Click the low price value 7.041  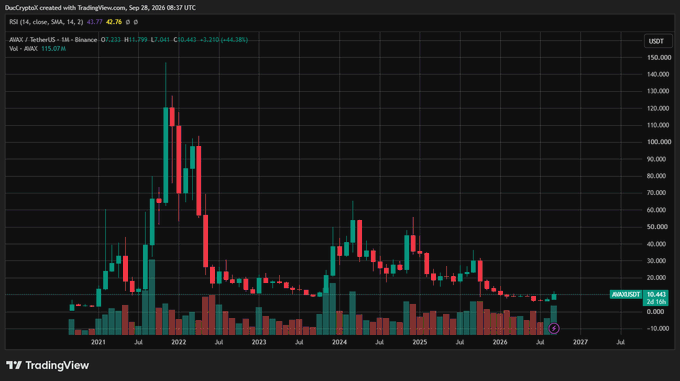[163, 40]
